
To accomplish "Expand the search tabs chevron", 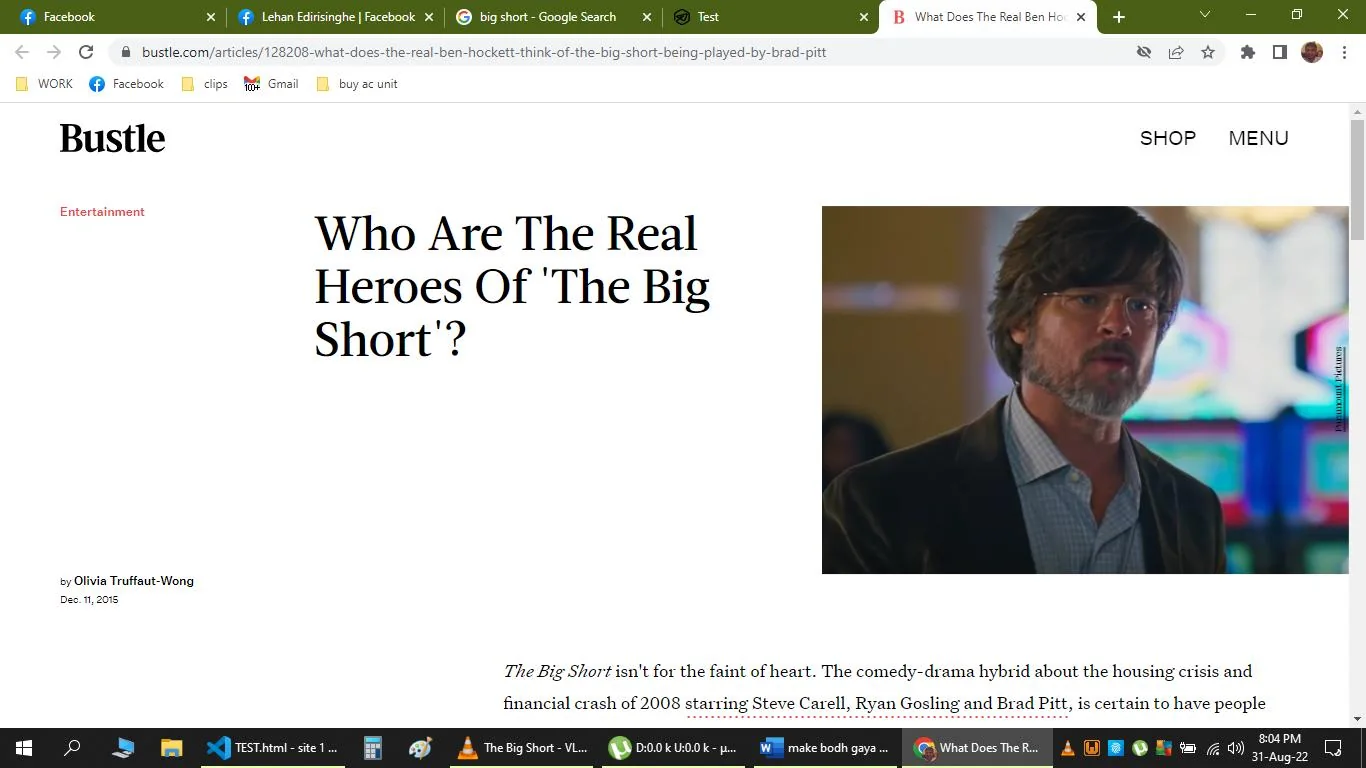I will point(1205,15).
